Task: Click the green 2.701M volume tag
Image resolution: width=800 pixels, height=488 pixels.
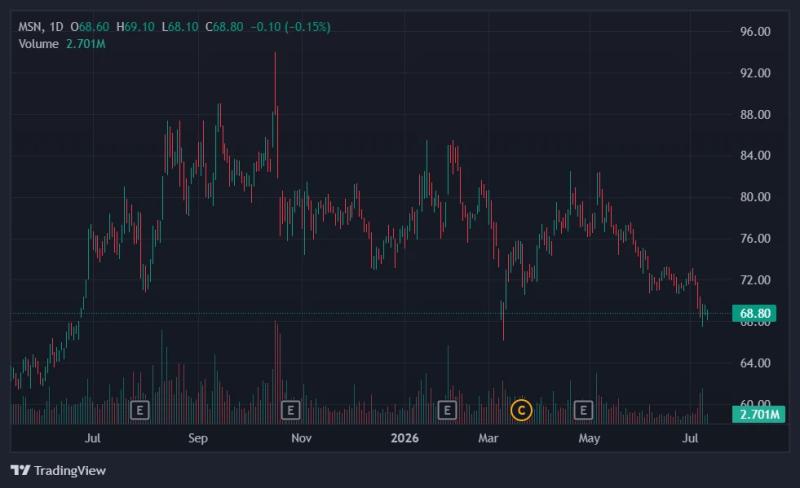Action: pos(758,414)
